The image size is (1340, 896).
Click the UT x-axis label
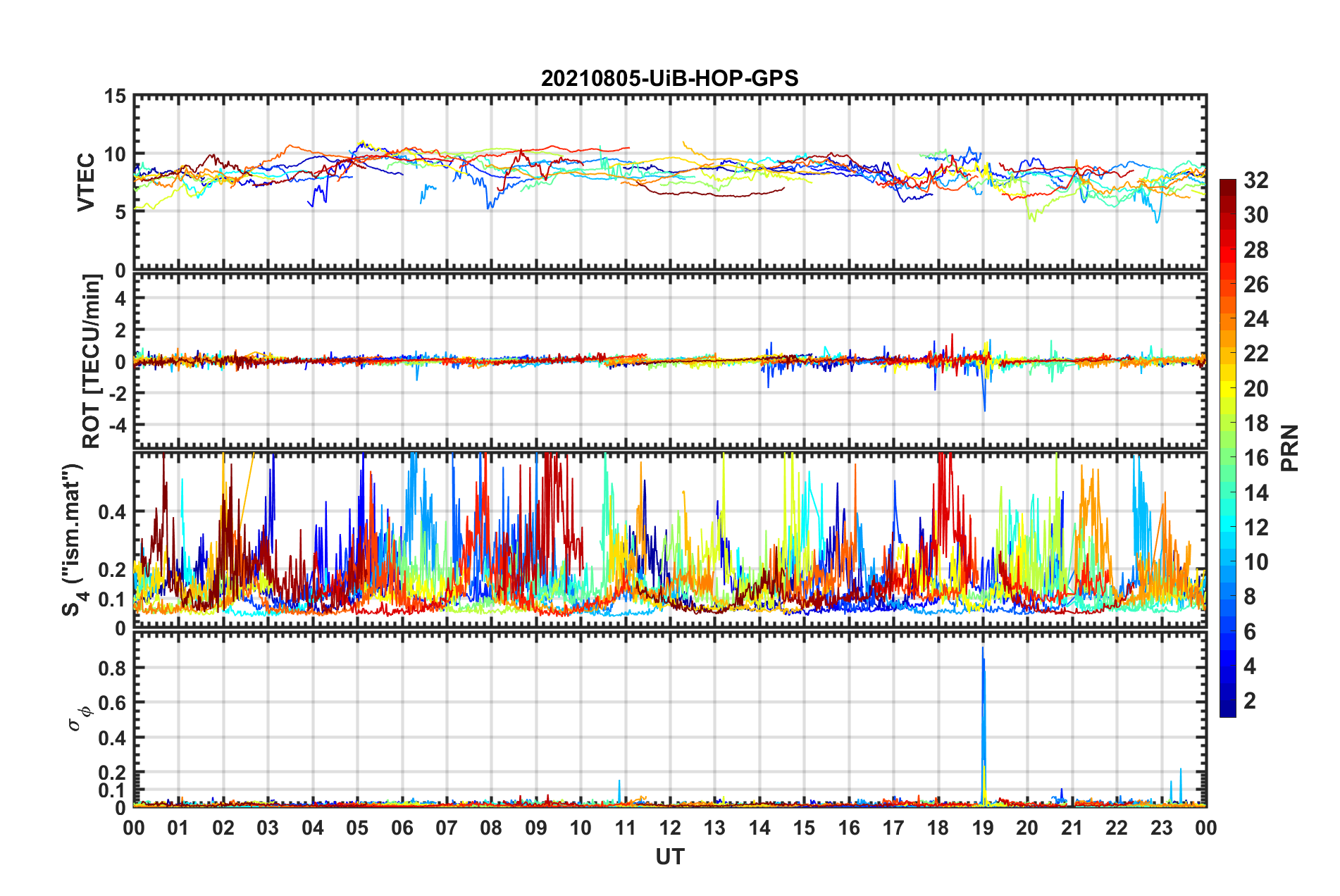[670, 857]
